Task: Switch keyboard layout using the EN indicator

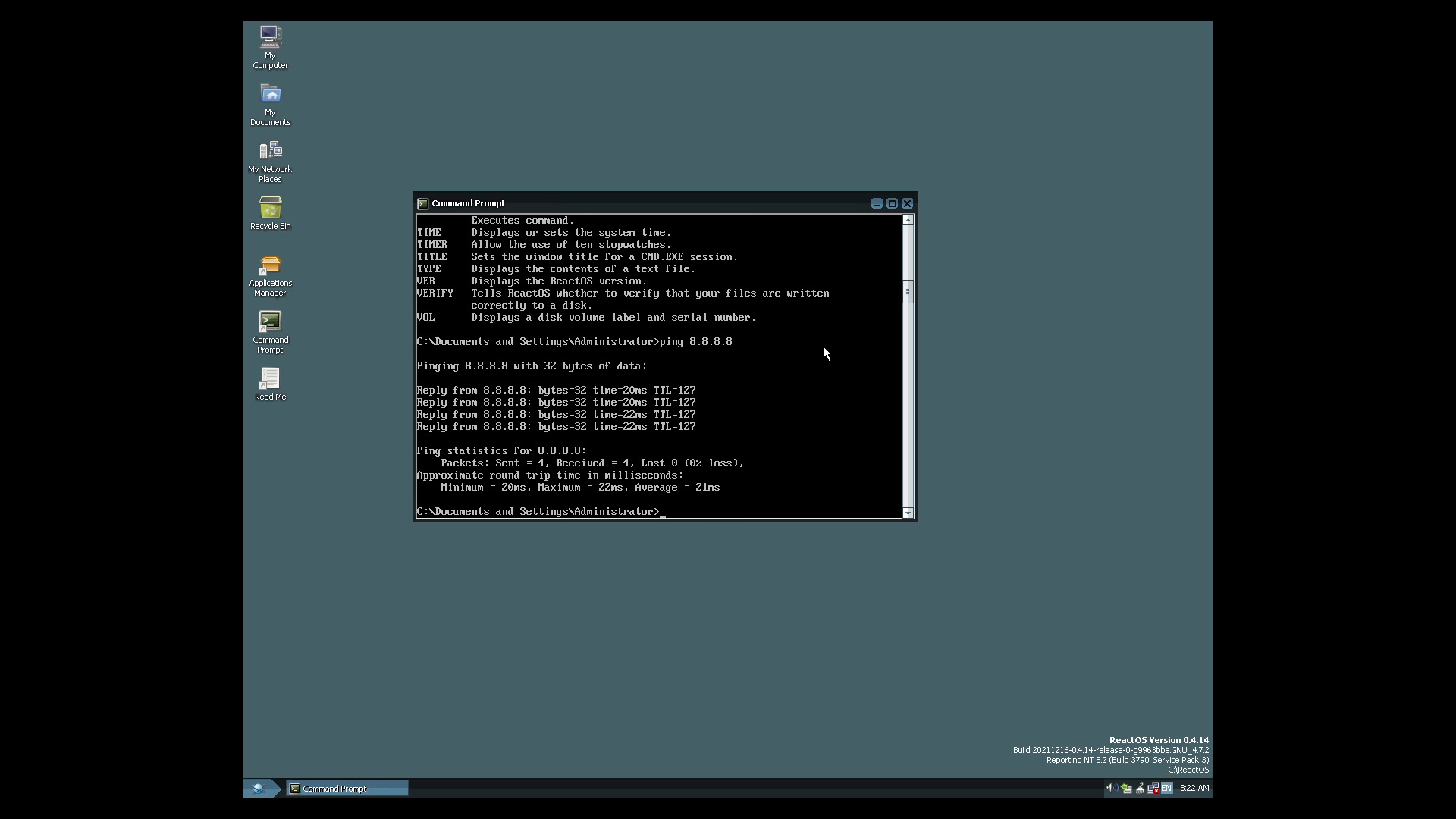Action: click(x=1166, y=788)
